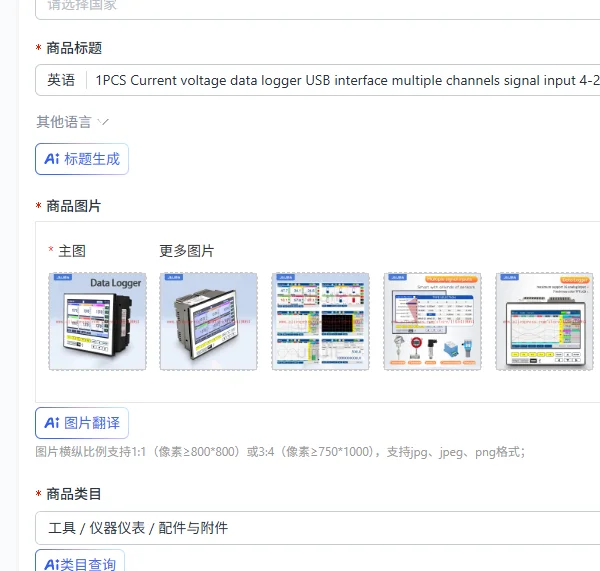Select the six-screen interface views thumbnail

click(320, 321)
